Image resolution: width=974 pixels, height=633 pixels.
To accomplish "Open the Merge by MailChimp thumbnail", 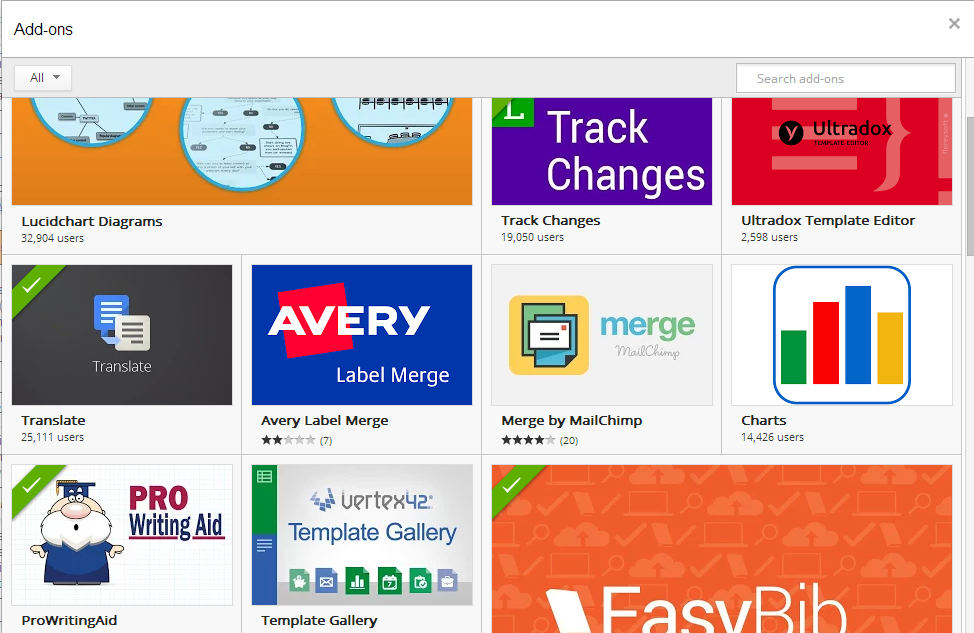I will (x=601, y=335).
